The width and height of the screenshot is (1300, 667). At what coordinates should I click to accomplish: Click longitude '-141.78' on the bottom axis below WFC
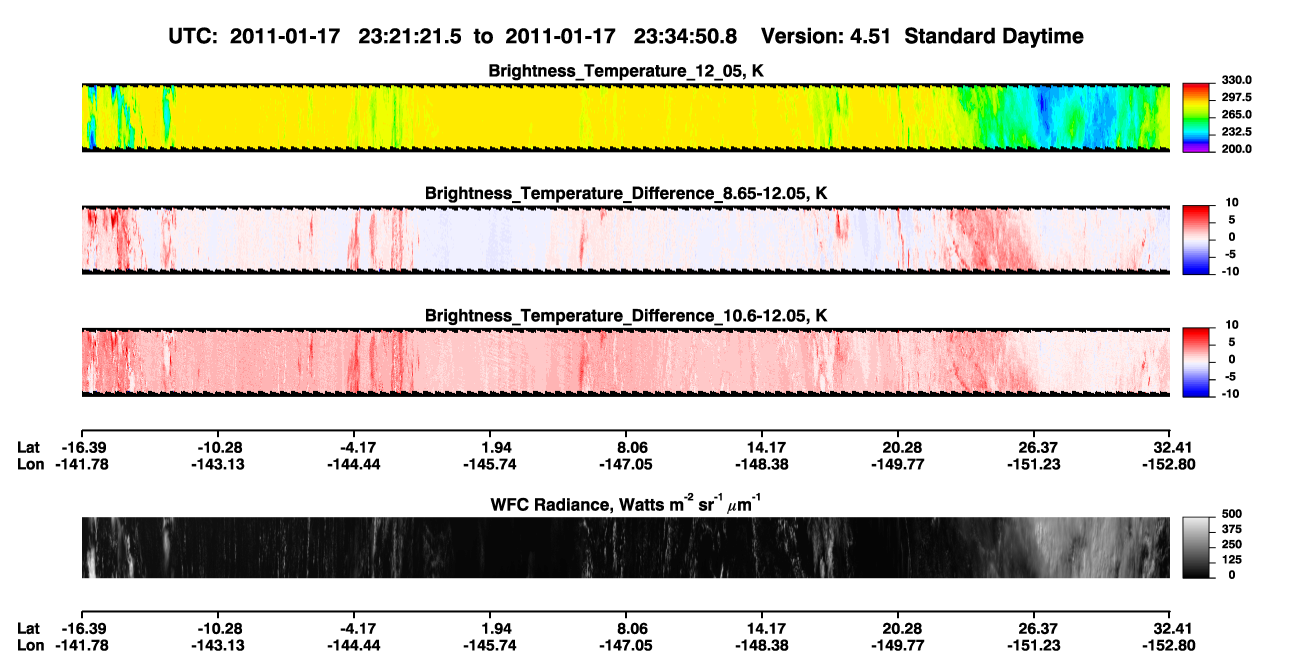click(x=81, y=645)
